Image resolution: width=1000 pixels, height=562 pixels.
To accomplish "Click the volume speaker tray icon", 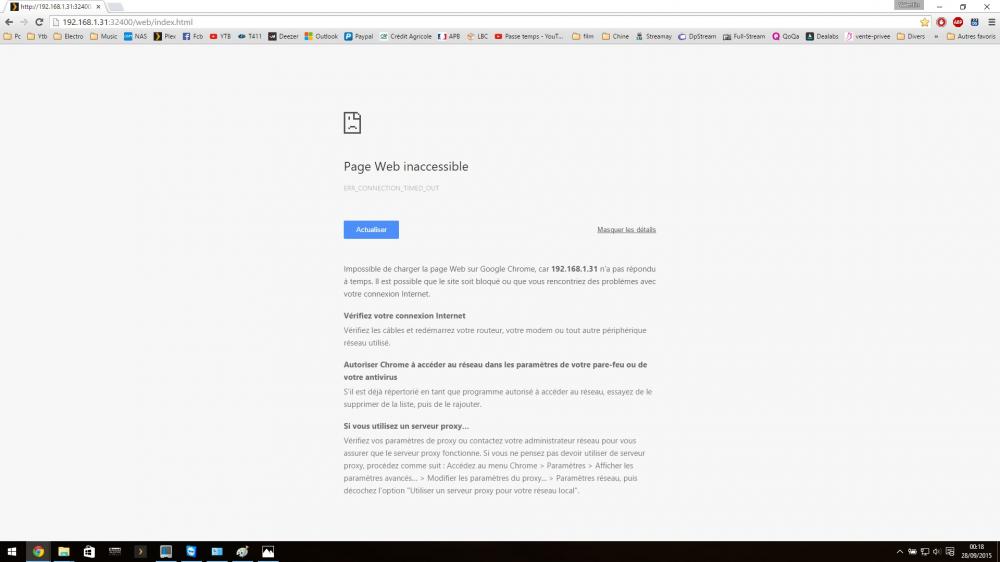I will (937, 552).
